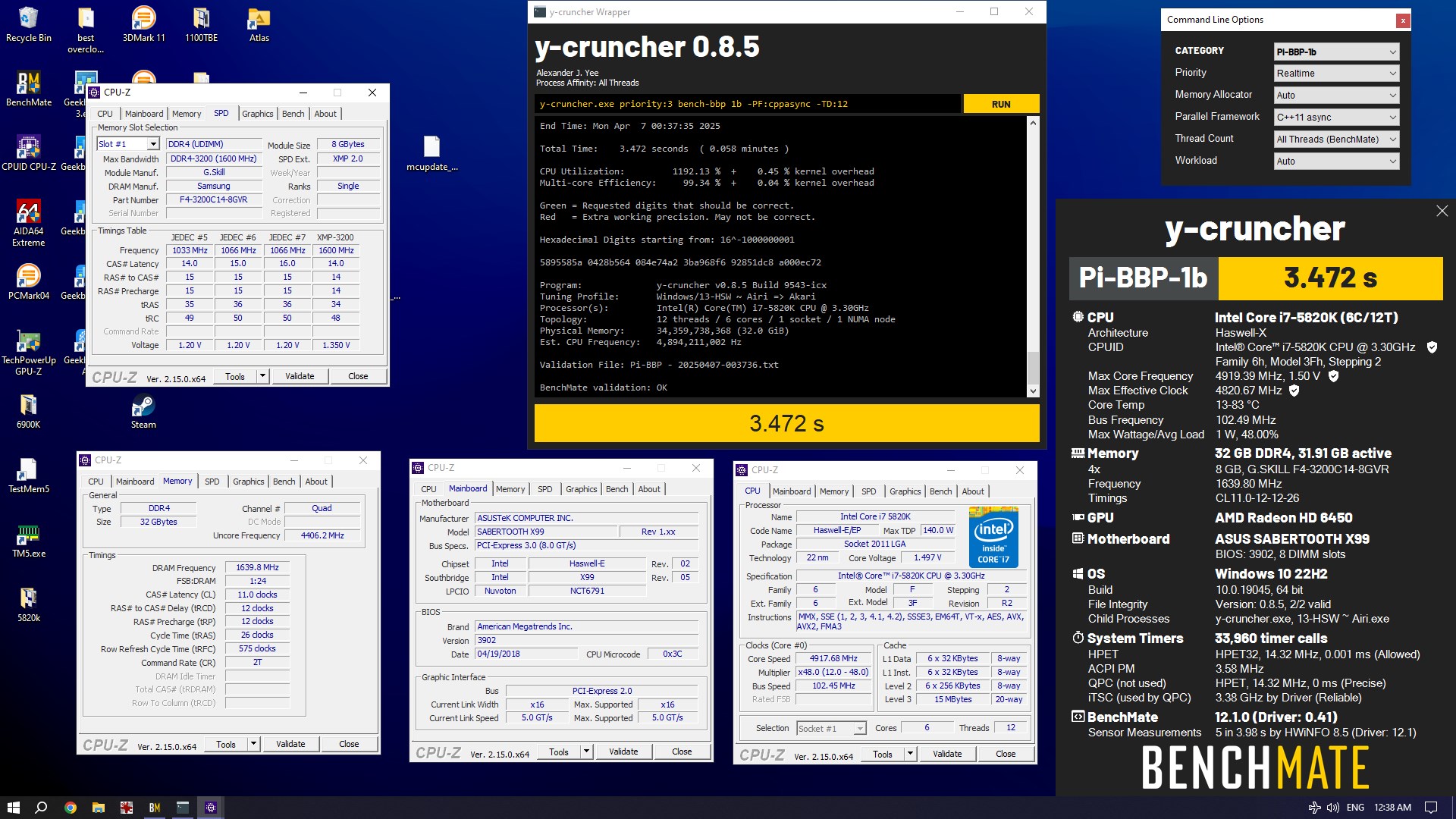Open the 3DMark 11 desktop shortcut
This screenshot has width=1456, height=819.
[x=143, y=24]
